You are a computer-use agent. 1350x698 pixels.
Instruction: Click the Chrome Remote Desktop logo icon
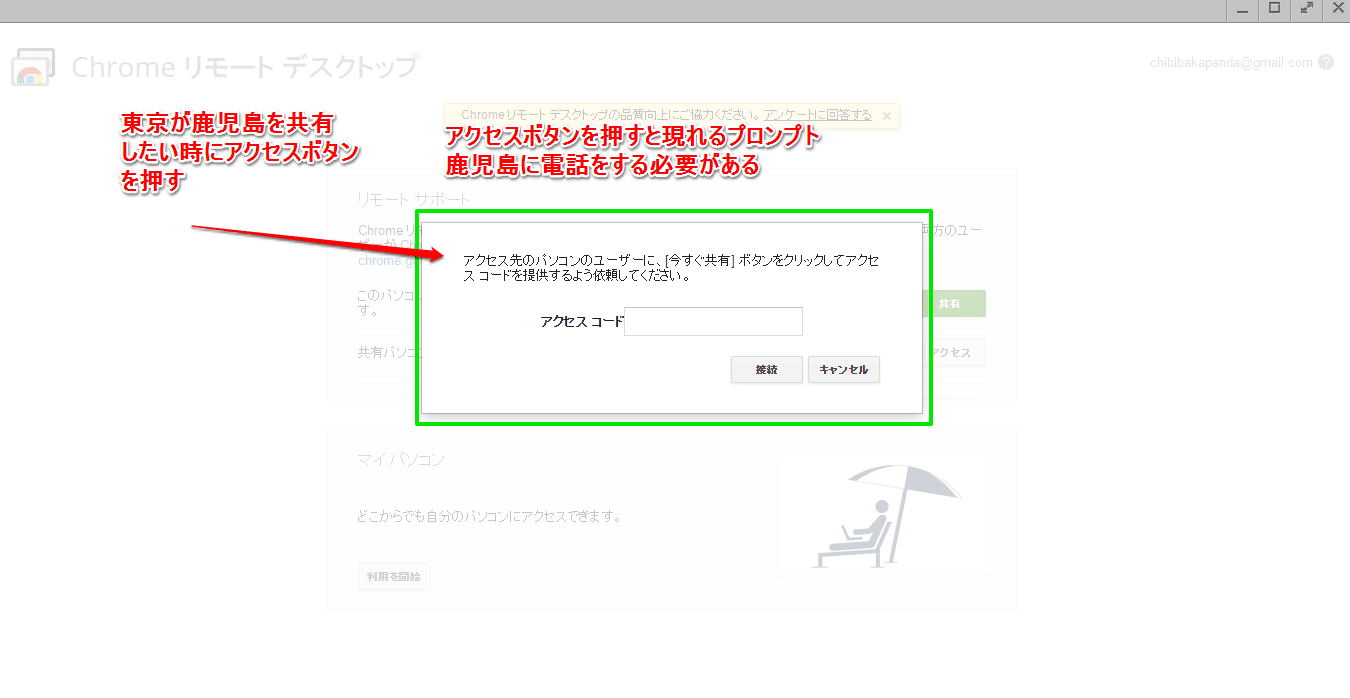(32, 67)
